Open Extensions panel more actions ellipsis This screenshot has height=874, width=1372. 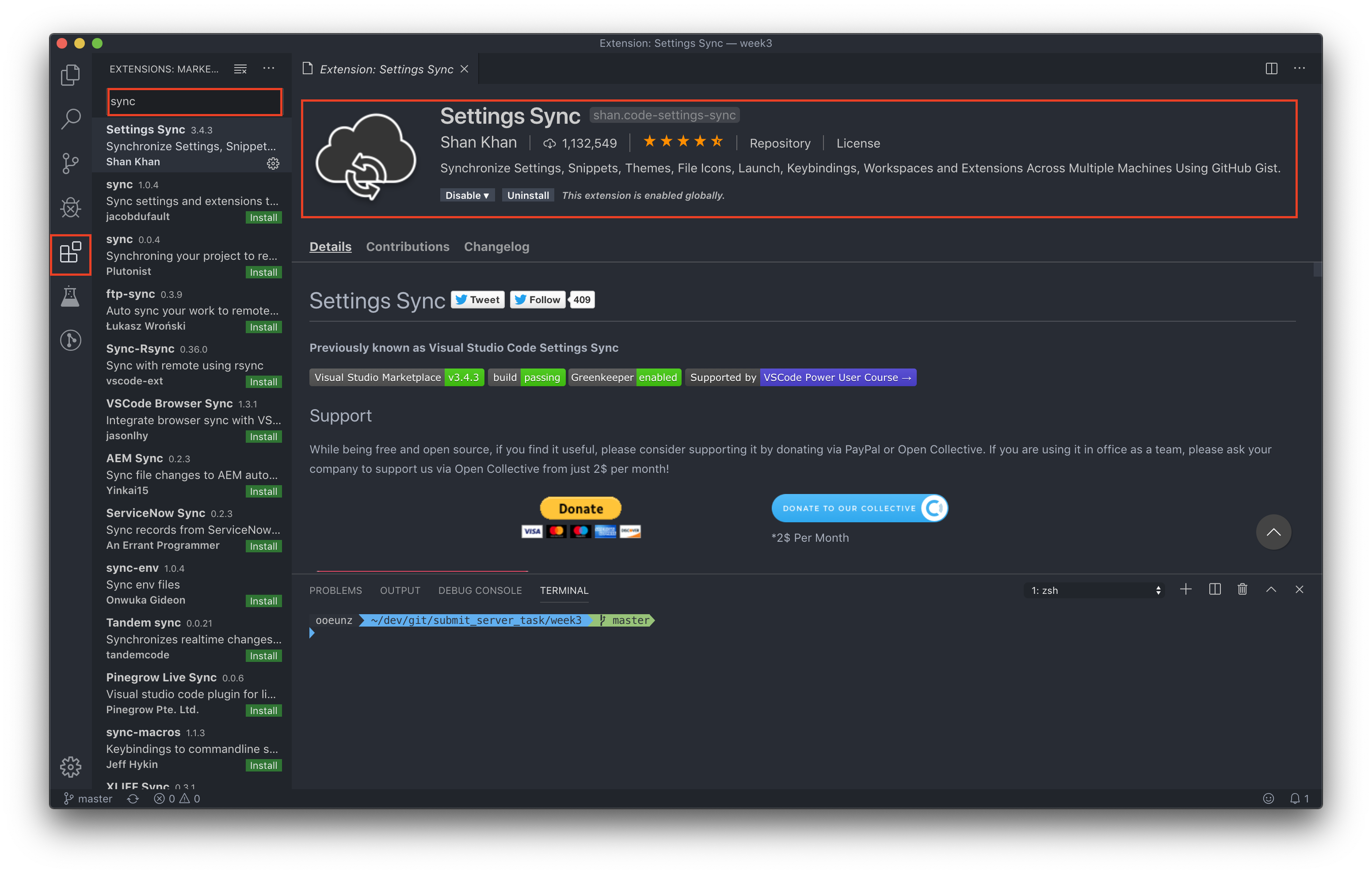[268, 68]
